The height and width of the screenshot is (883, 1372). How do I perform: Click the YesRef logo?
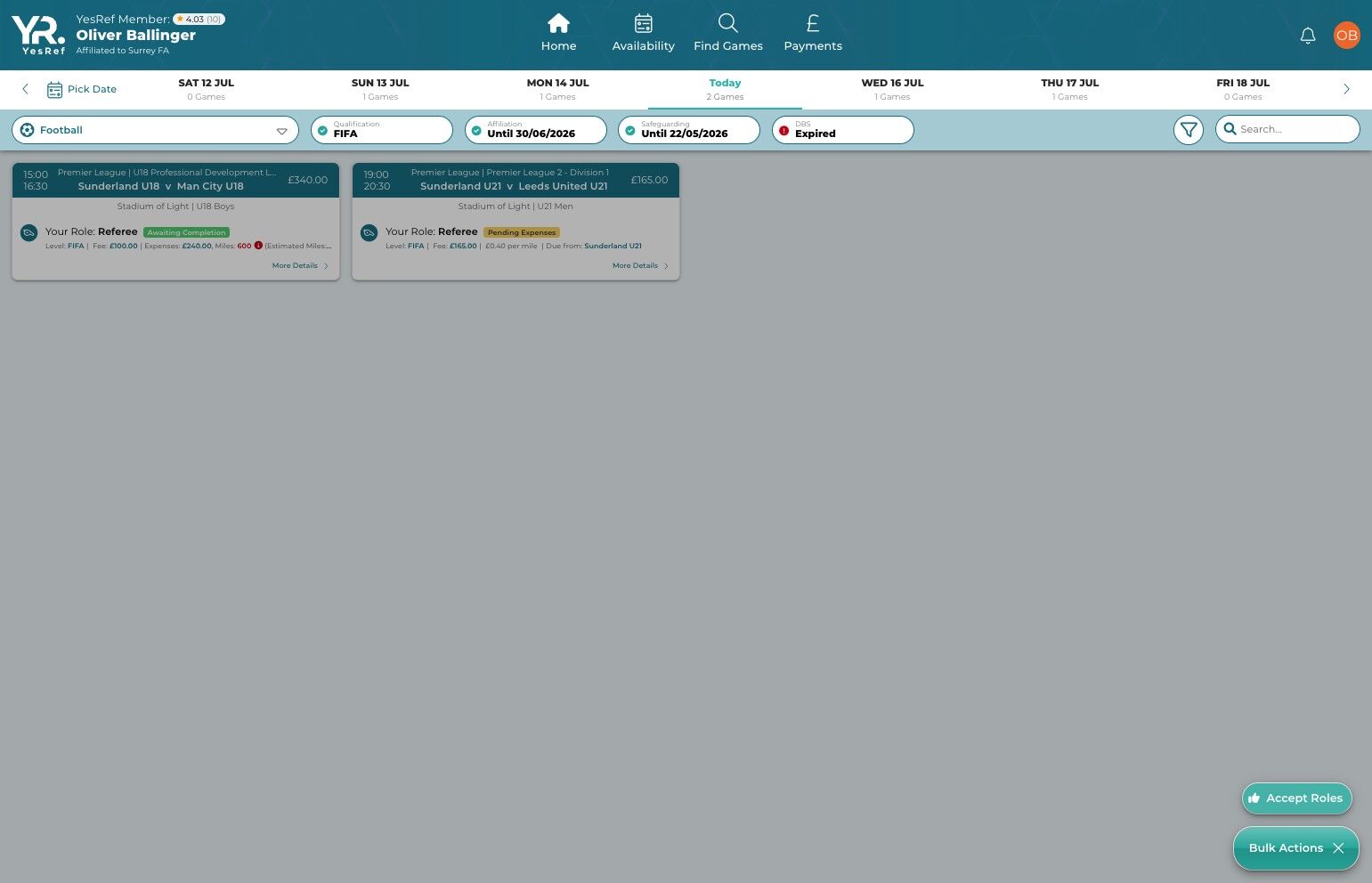38,35
